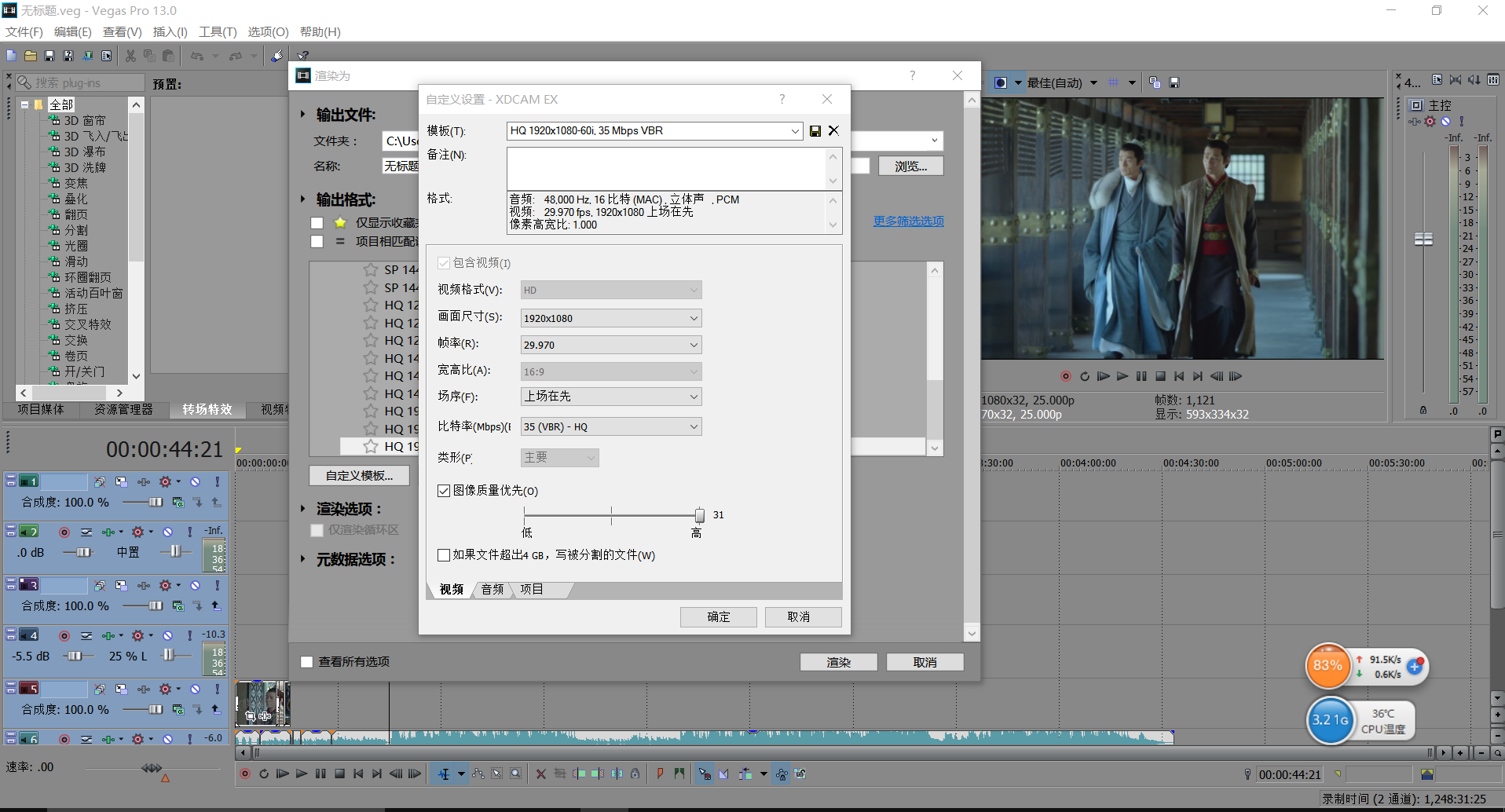Toggle the render loop region only checkbox

pos(317,530)
